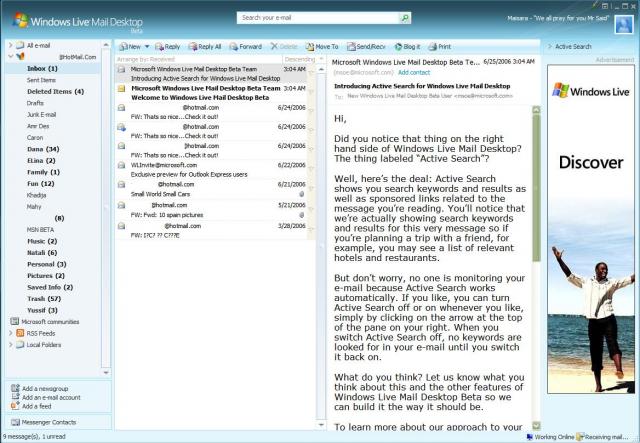Click the folder list scroll down arrow
The height and width of the screenshot is (443, 640).
pos(106,372)
